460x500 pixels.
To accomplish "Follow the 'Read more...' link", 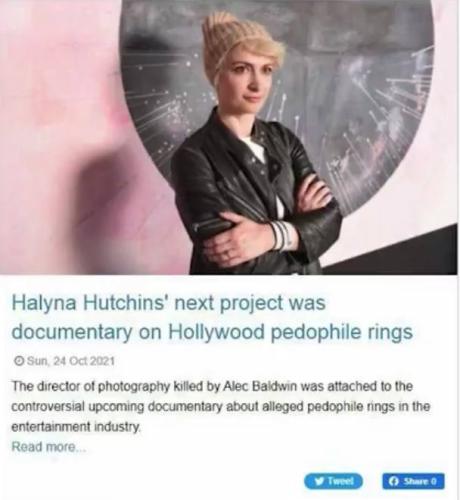I will [x=49, y=447].
